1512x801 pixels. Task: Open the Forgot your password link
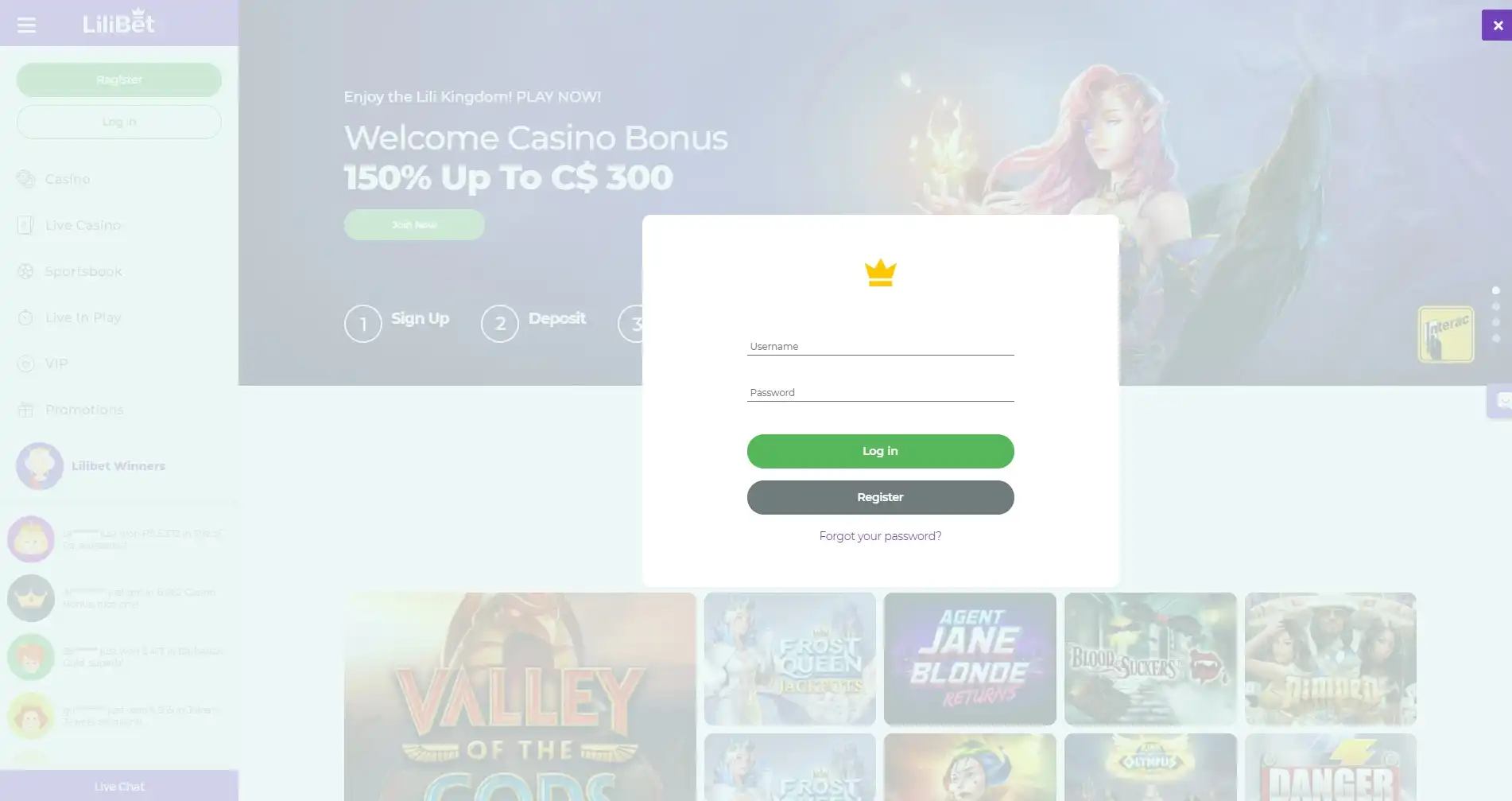[x=880, y=536]
